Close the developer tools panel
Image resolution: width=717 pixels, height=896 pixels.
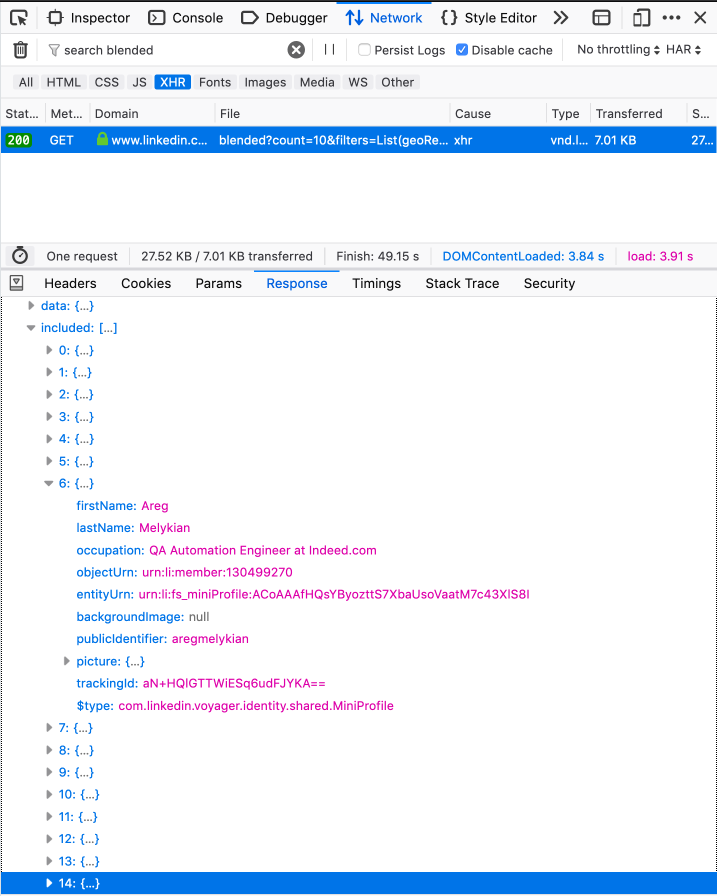pyautogui.click(x=700, y=18)
